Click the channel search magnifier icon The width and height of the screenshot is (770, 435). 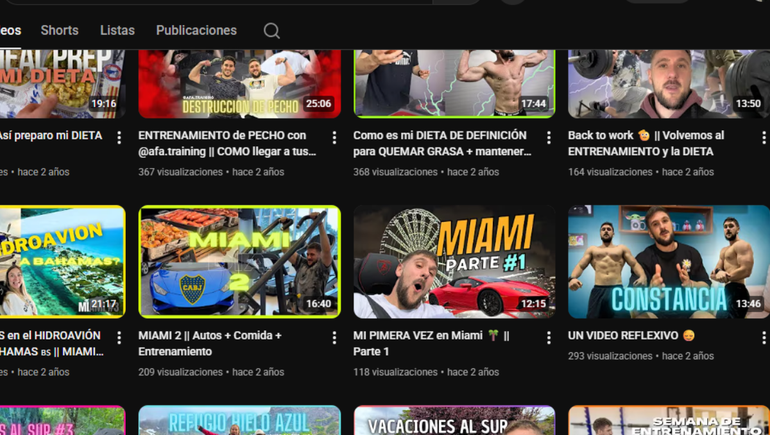point(271,31)
